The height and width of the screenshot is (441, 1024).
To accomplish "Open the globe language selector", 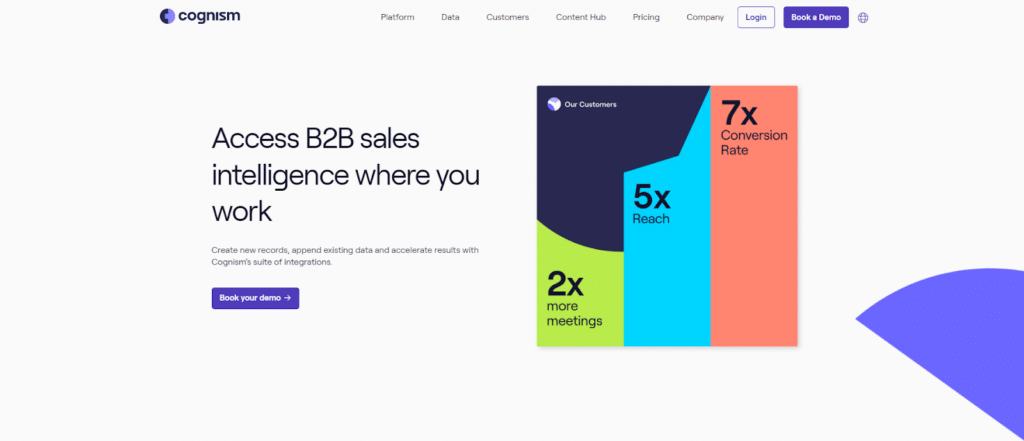I will coord(863,18).
